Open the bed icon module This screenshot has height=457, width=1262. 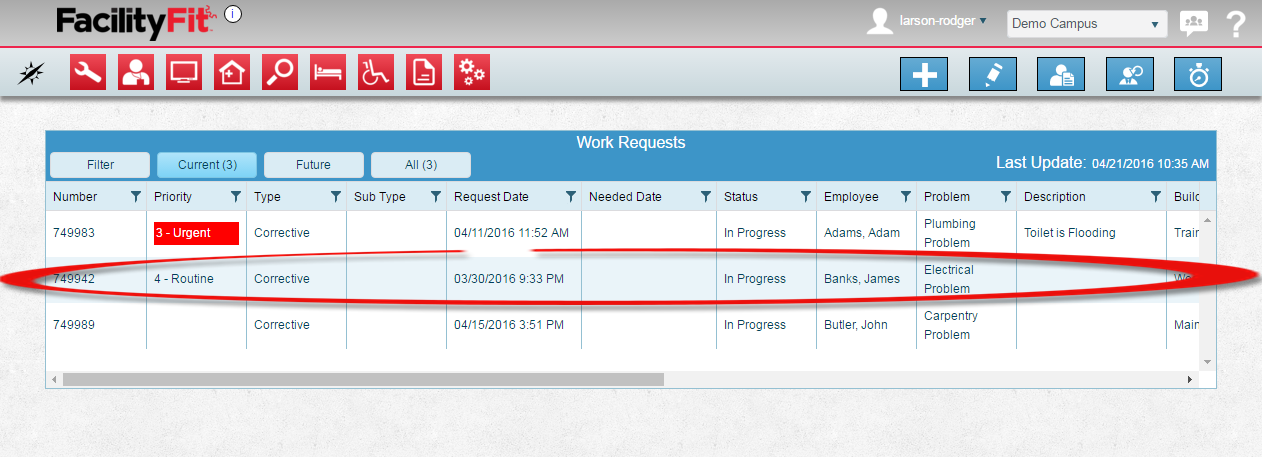(x=328, y=73)
